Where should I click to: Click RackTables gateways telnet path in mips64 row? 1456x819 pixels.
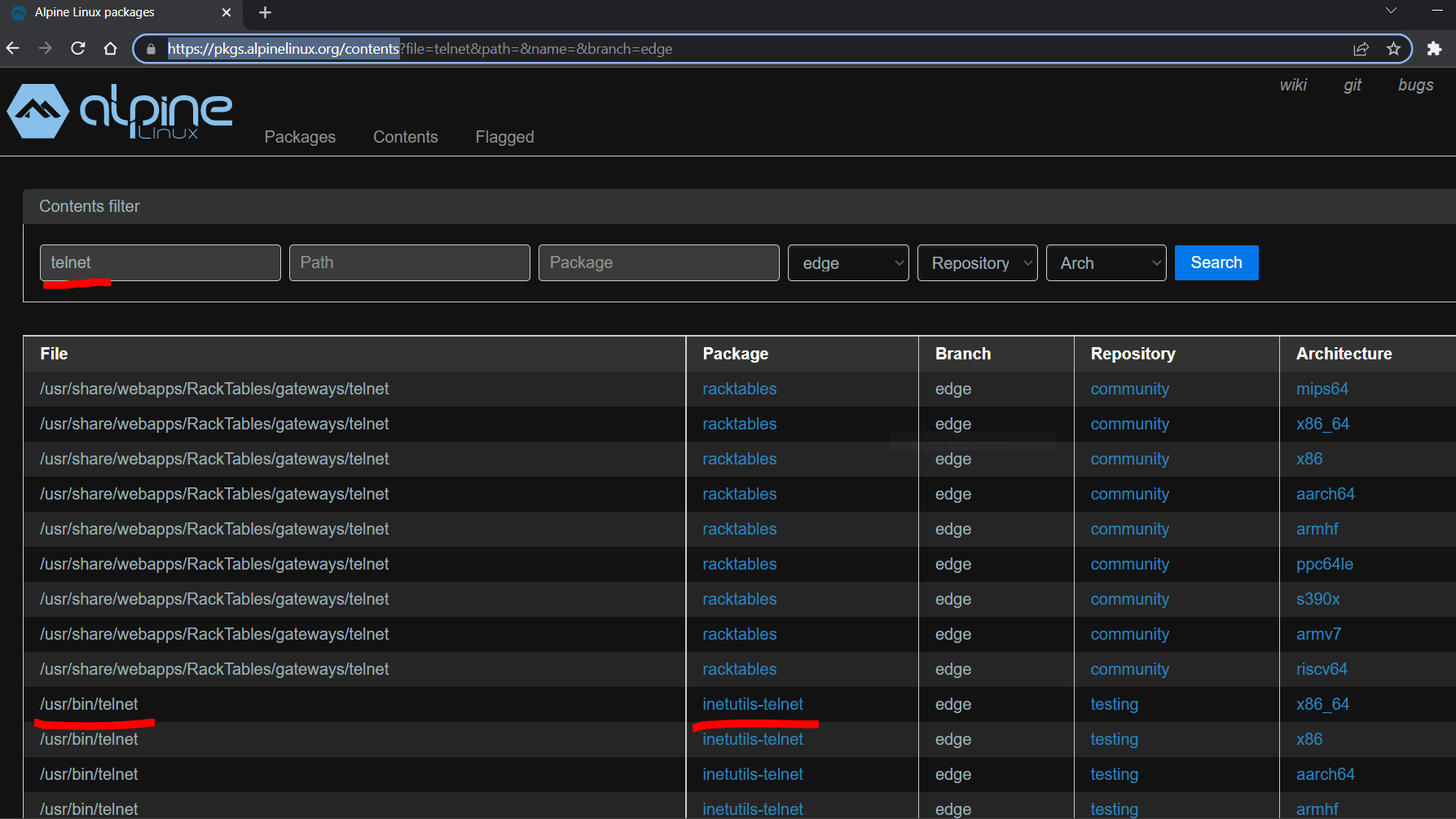point(214,389)
